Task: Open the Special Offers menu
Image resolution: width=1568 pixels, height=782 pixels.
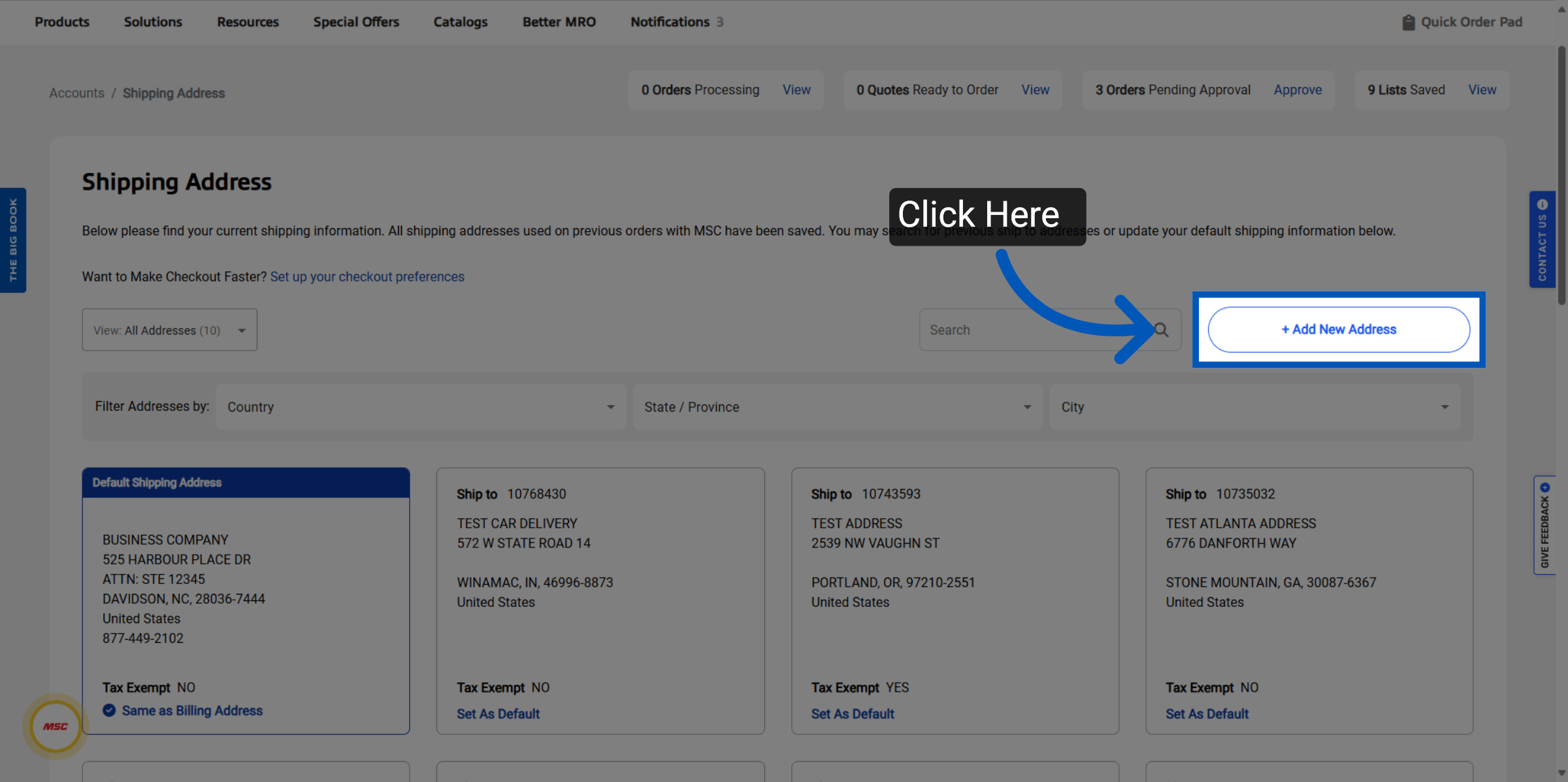Action: (356, 22)
